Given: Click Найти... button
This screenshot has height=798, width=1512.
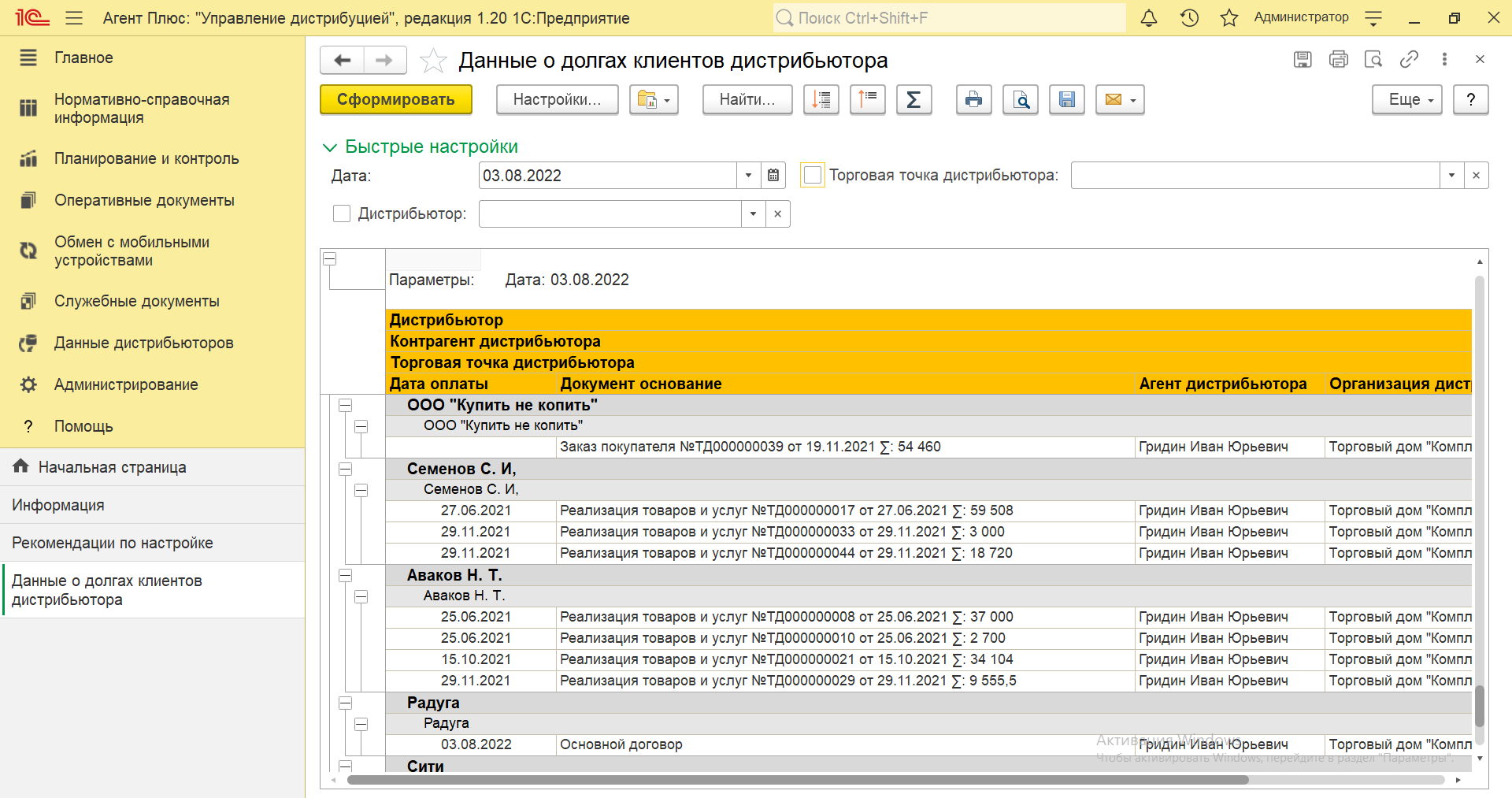Looking at the screenshot, I should tap(747, 99).
